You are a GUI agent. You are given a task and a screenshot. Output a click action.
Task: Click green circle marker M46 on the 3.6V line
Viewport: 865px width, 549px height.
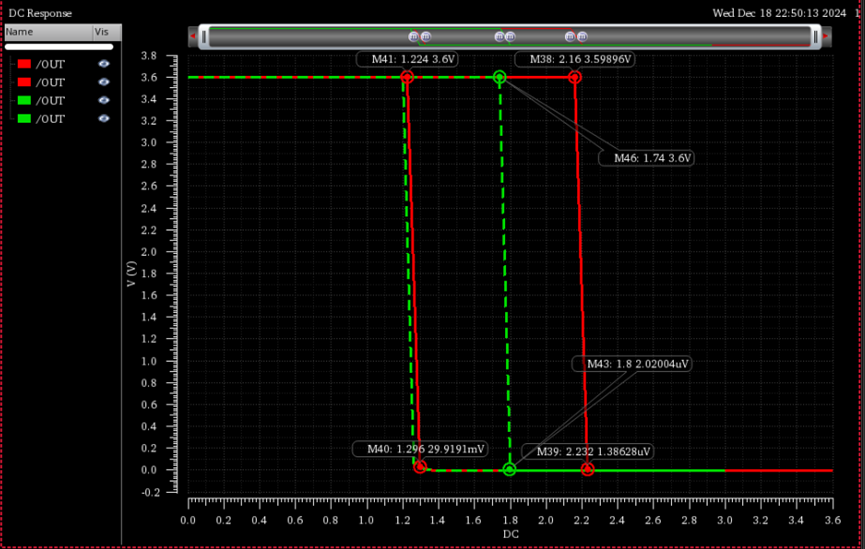(499, 77)
